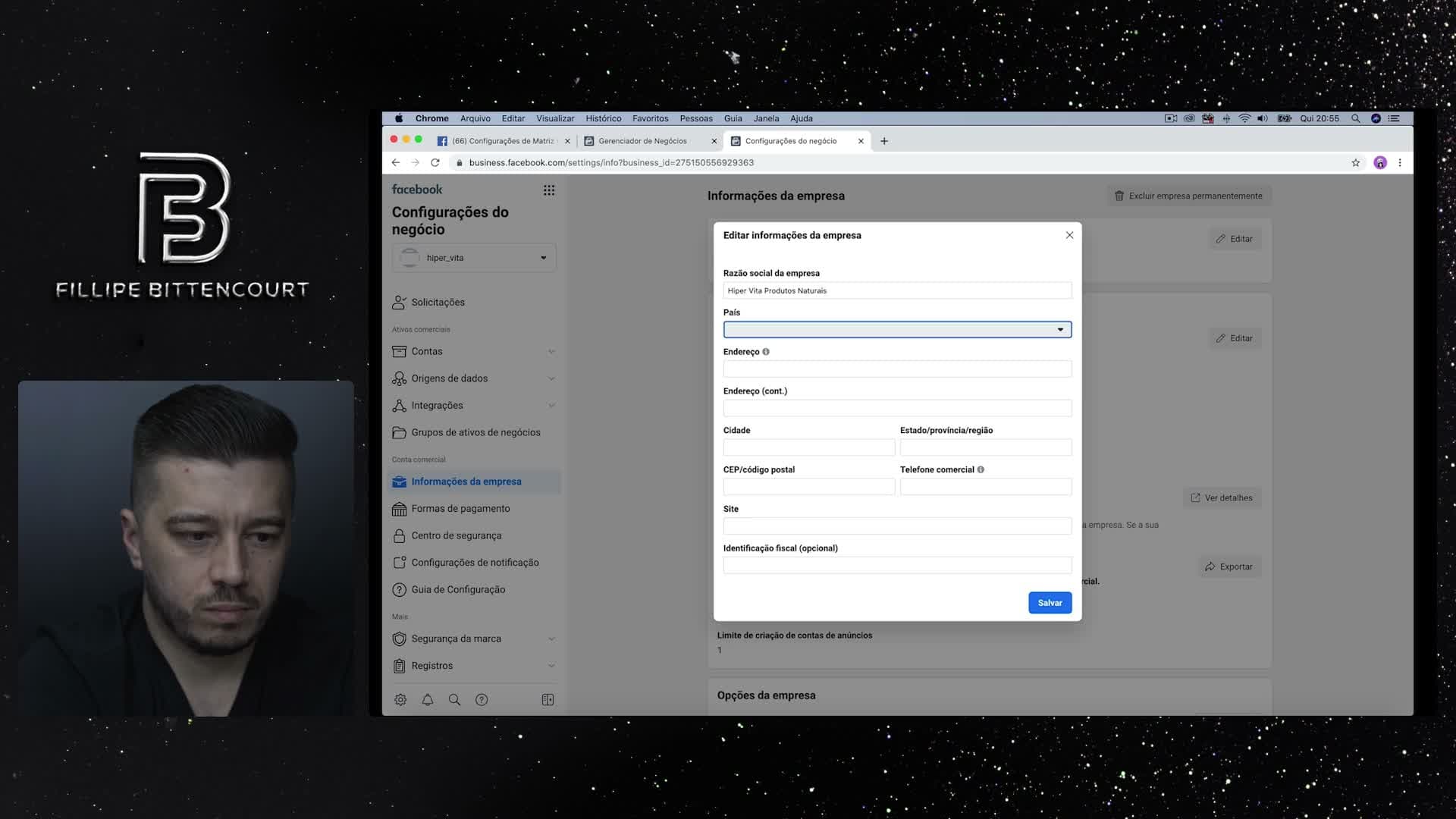Image resolution: width=1456 pixels, height=819 pixels.
Task: Click the Salvar button
Action: click(x=1050, y=603)
